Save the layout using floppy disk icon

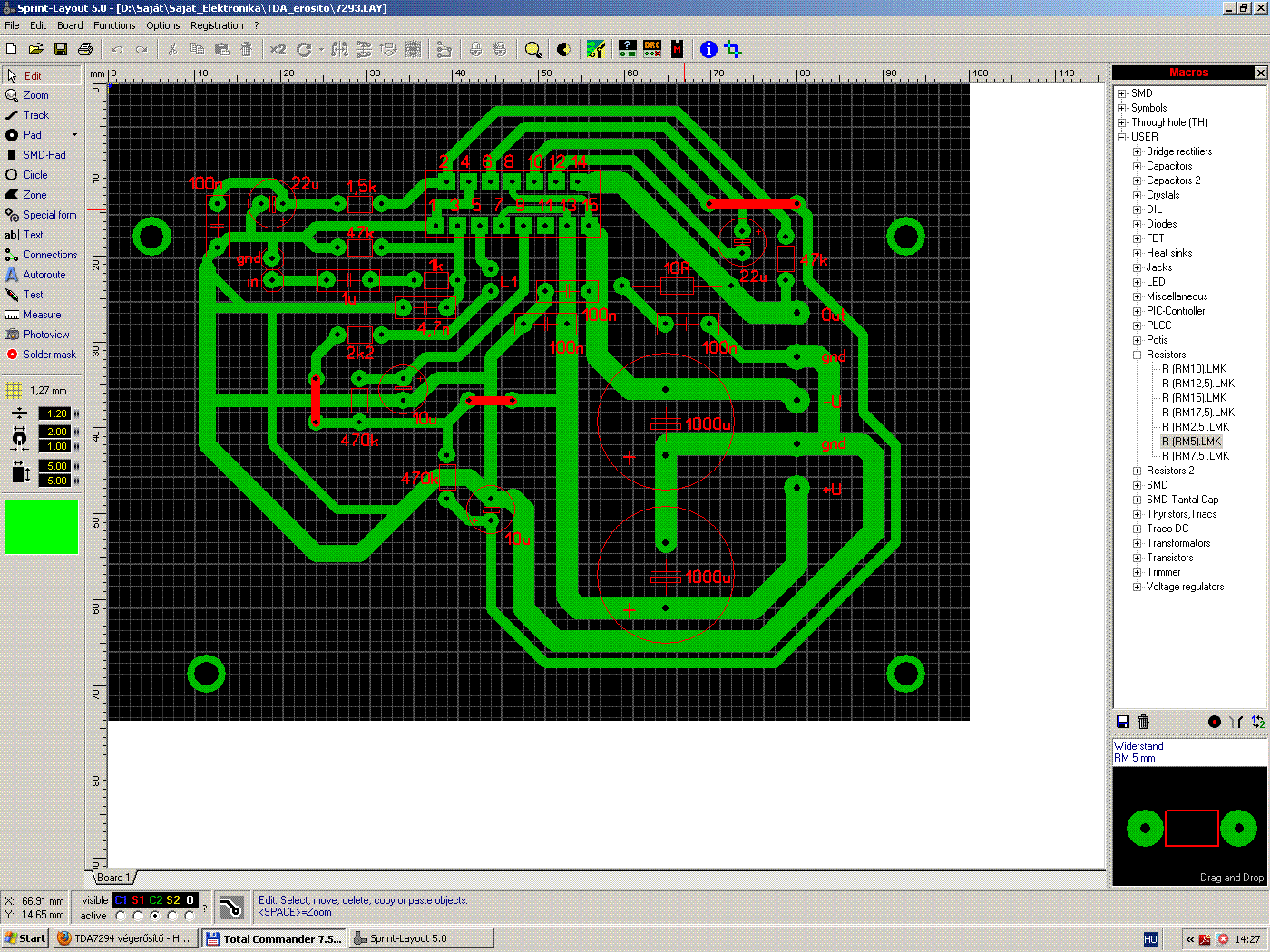pyautogui.click(x=61, y=49)
